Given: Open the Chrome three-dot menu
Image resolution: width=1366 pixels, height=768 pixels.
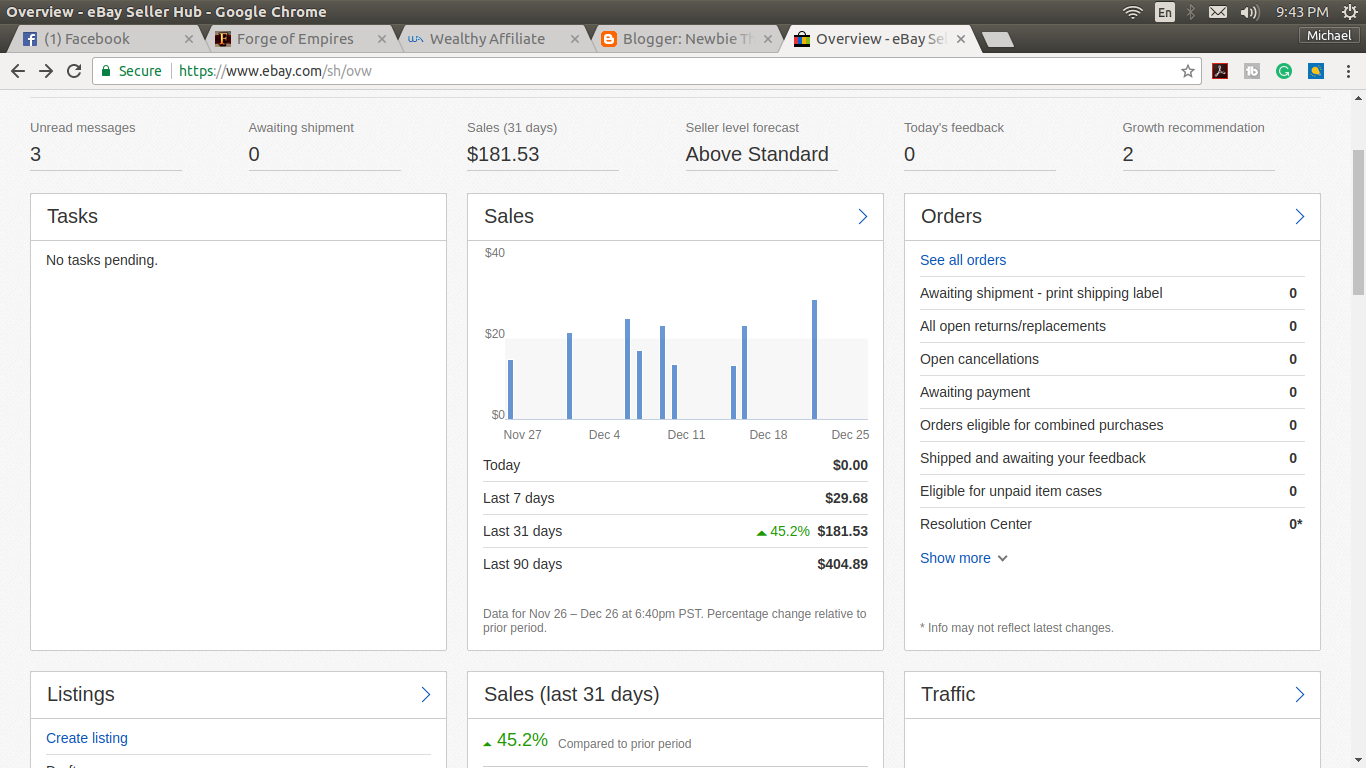Looking at the screenshot, I should 1348,71.
